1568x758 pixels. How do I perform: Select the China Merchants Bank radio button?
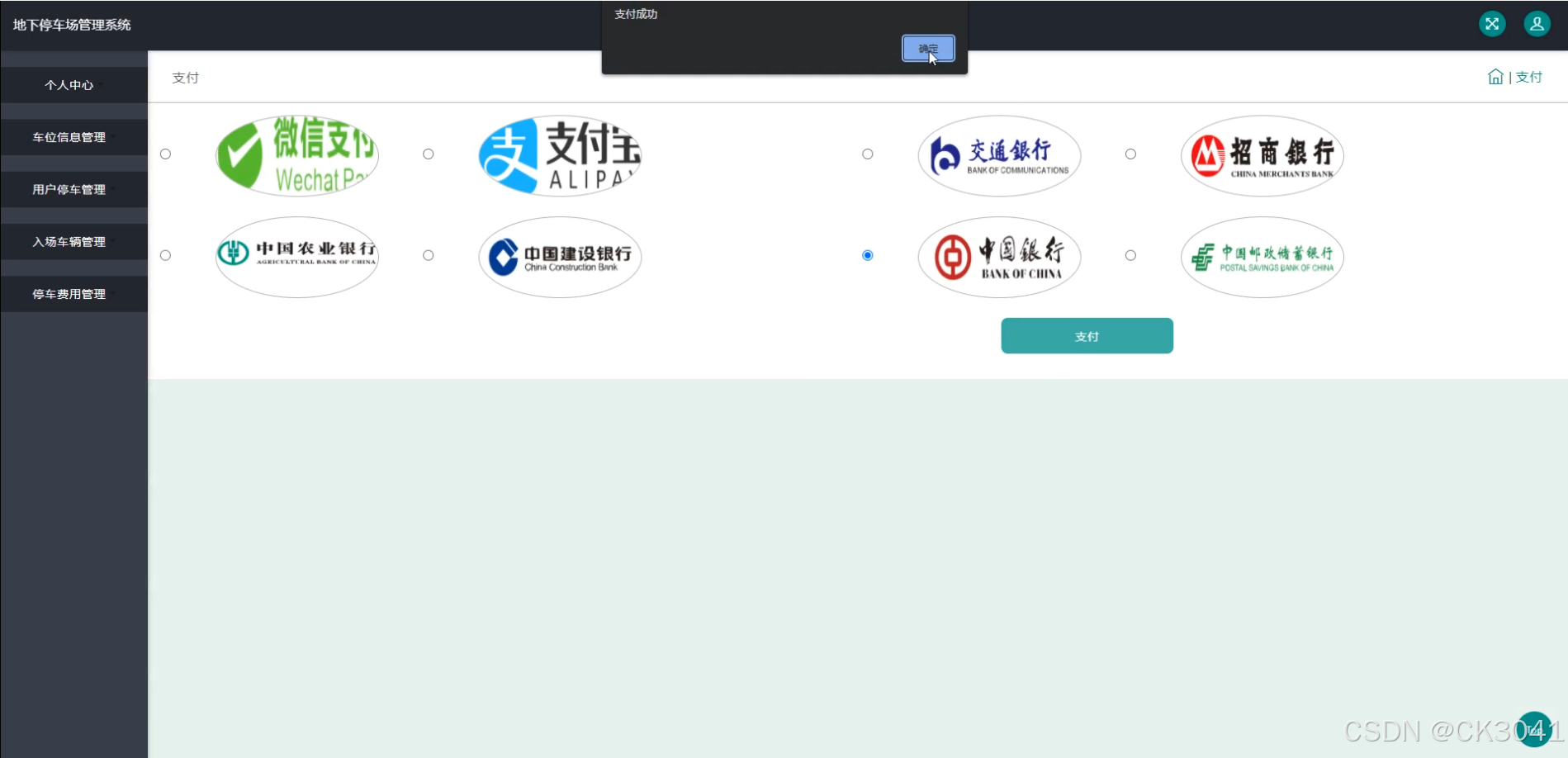[1130, 154]
